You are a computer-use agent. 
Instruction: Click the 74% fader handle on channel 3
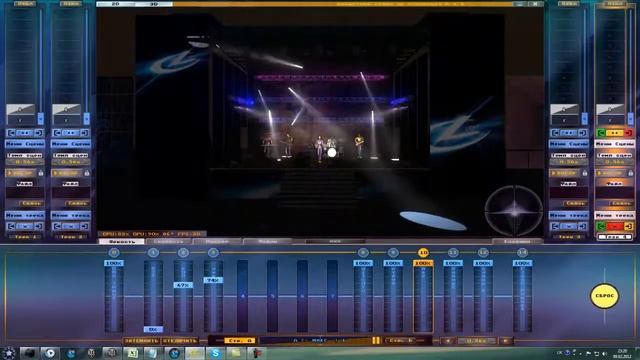[213, 280]
